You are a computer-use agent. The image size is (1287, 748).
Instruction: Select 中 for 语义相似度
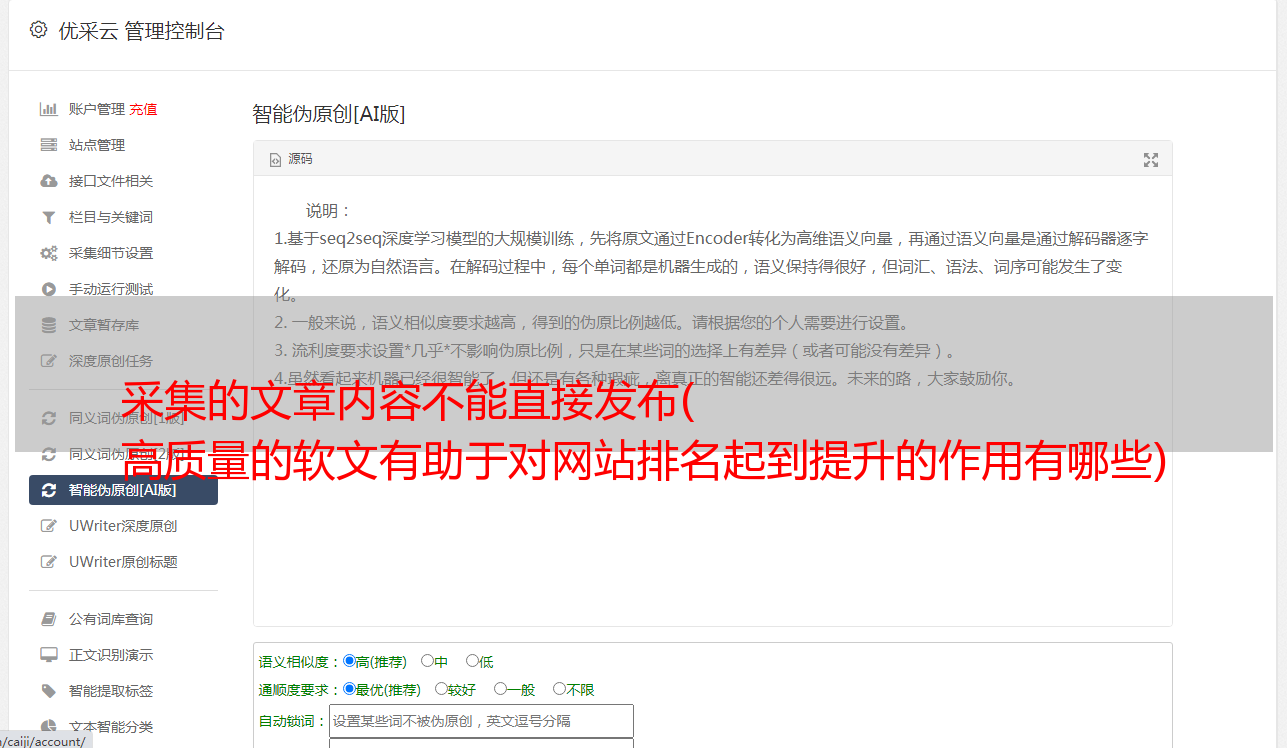428,661
